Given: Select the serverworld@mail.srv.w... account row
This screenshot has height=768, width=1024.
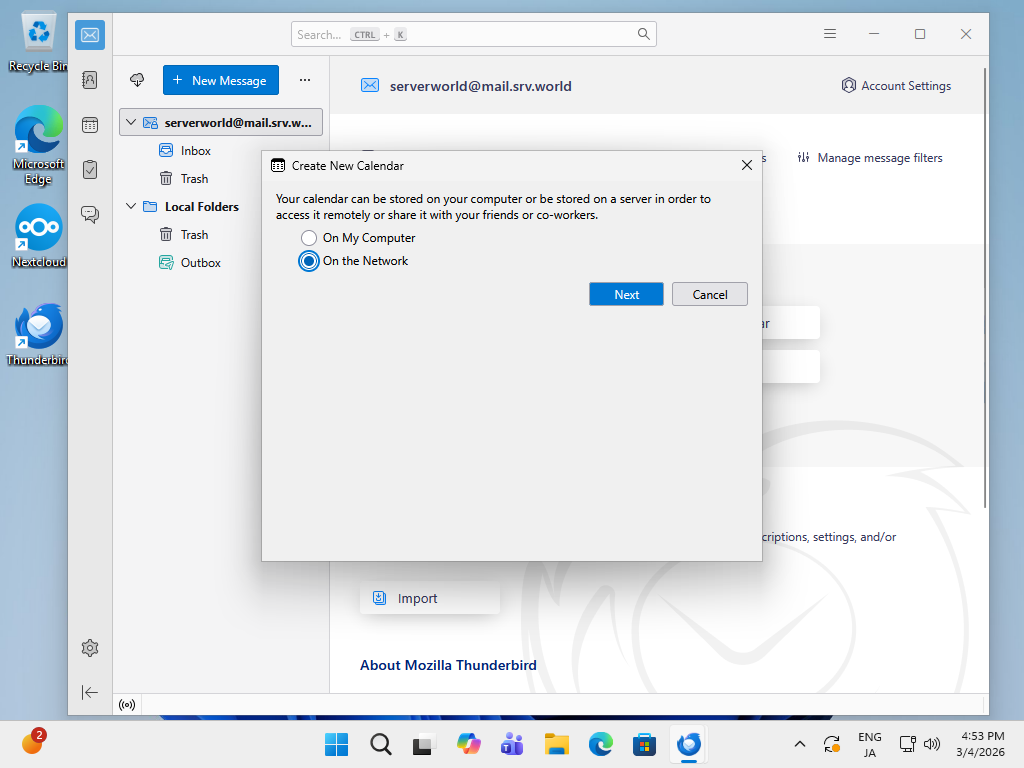Looking at the screenshot, I should [221, 122].
